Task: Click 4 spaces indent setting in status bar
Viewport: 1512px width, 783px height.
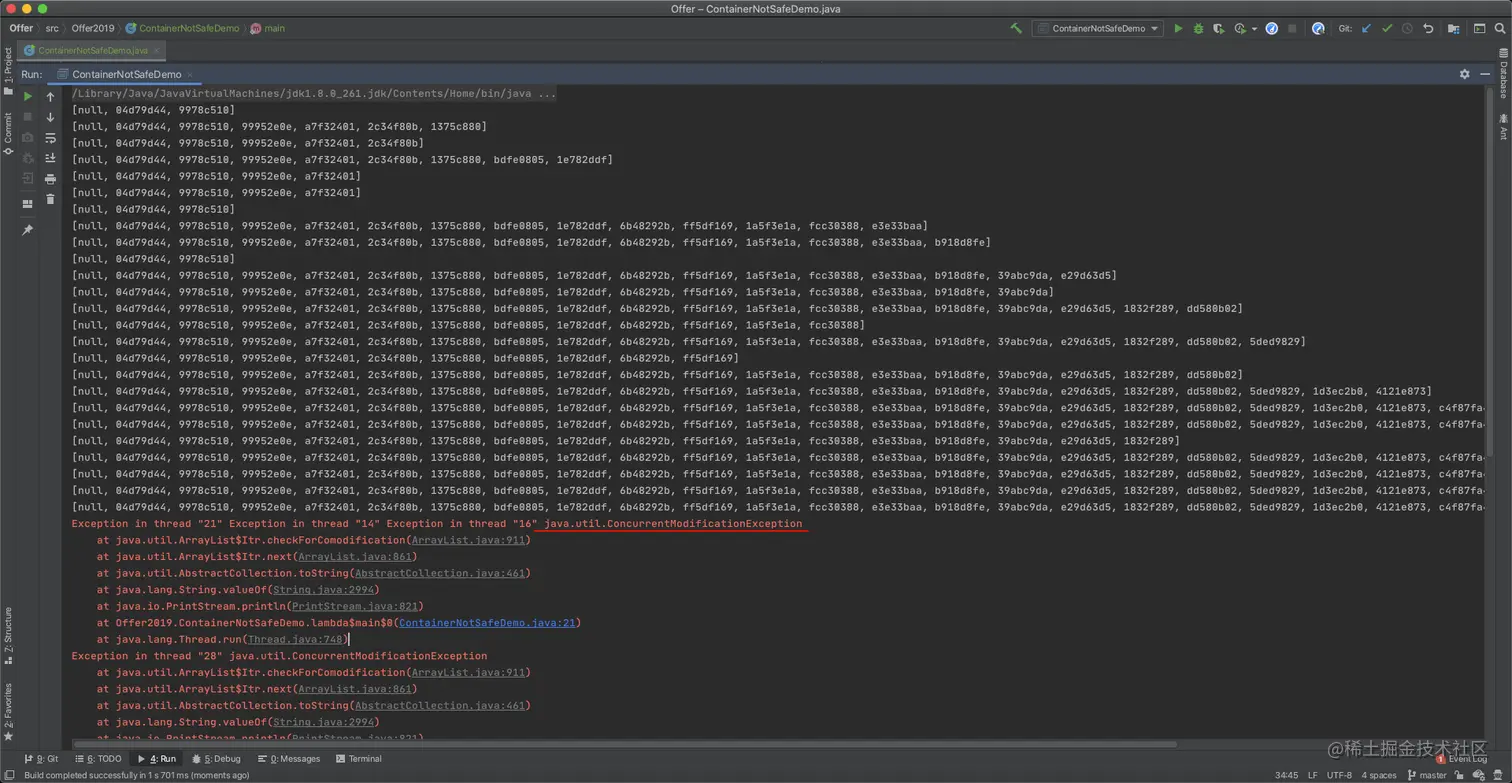Action: click(x=1378, y=775)
